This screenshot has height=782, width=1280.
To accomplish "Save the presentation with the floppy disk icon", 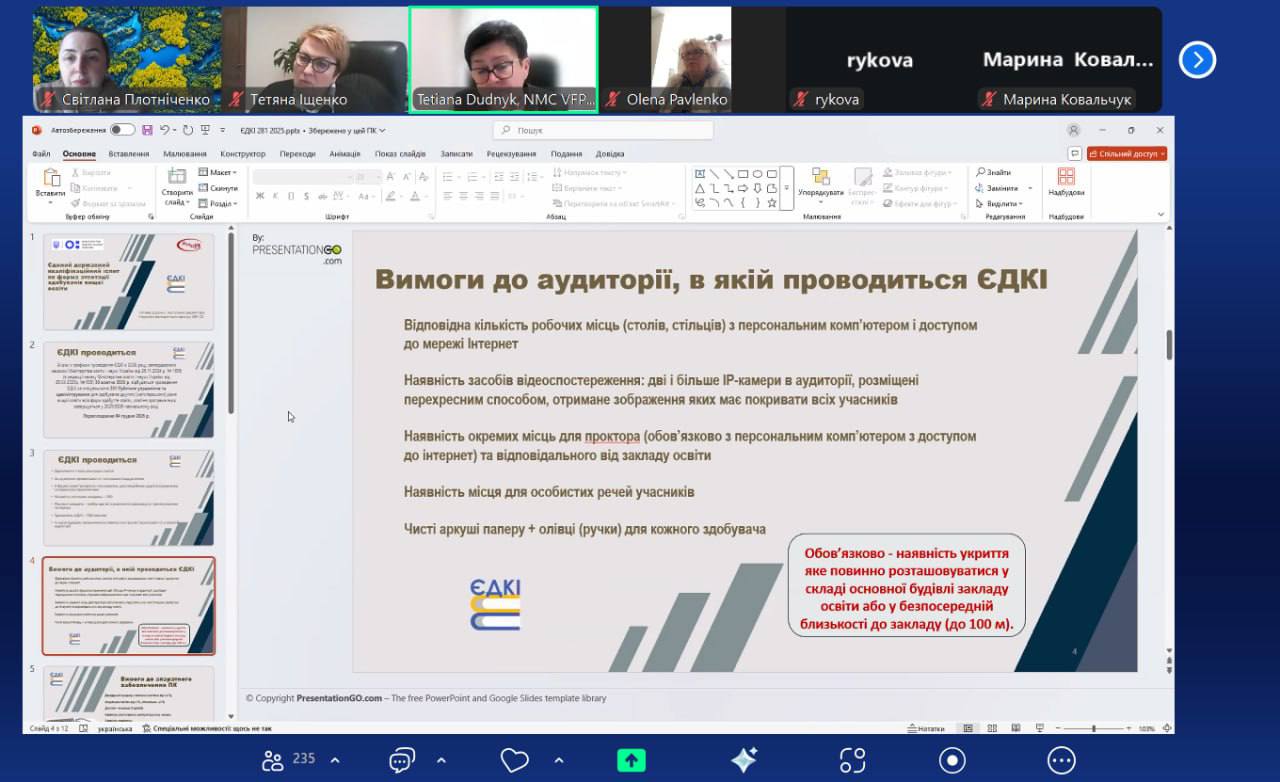I will pyautogui.click(x=147, y=130).
